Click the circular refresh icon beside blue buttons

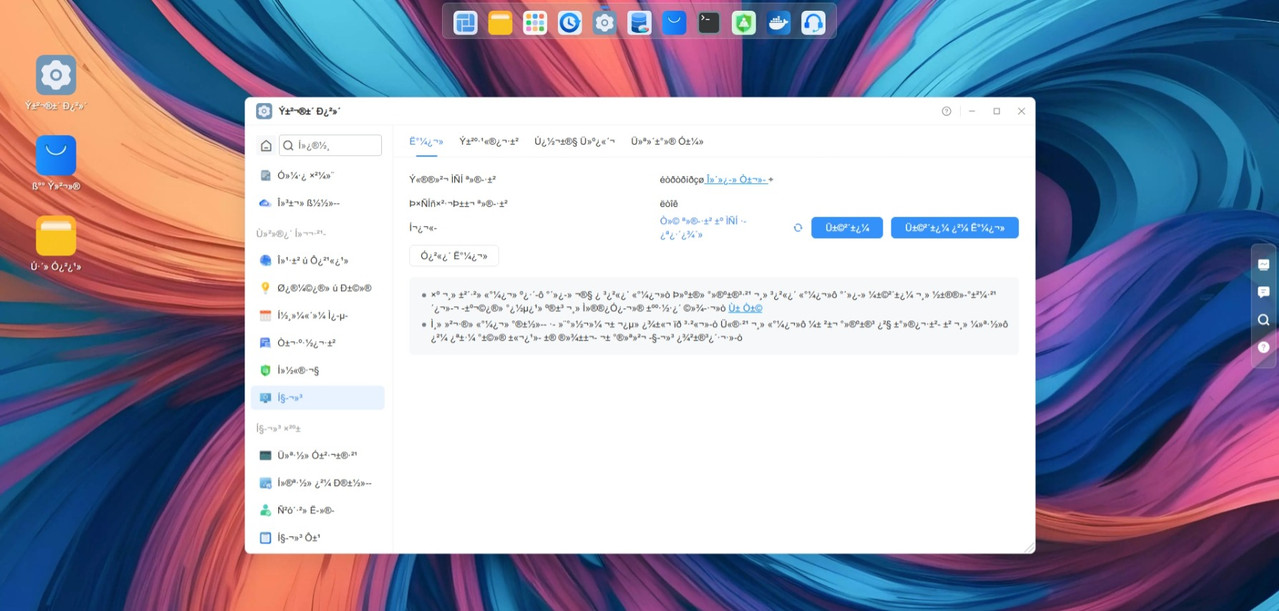[x=798, y=228]
